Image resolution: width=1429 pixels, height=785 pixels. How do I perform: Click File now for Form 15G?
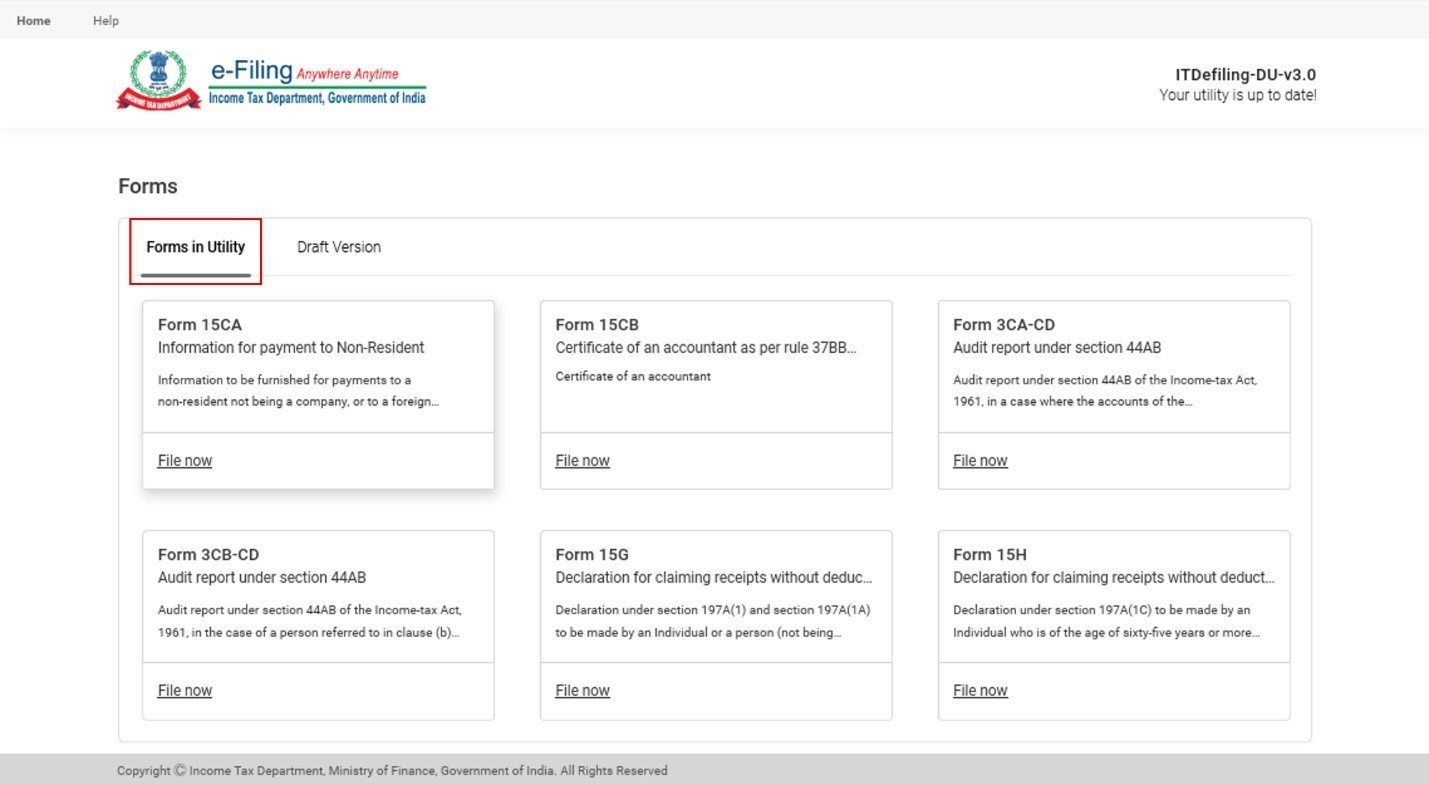[x=582, y=691]
